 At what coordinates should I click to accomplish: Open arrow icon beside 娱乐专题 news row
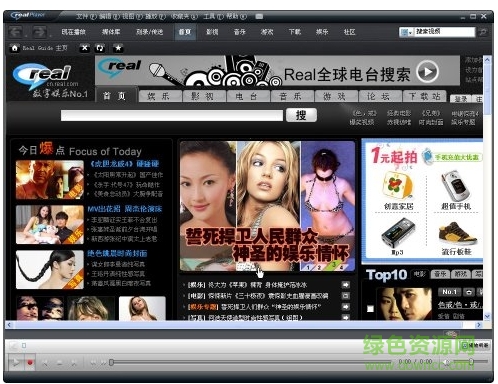pos(346,307)
